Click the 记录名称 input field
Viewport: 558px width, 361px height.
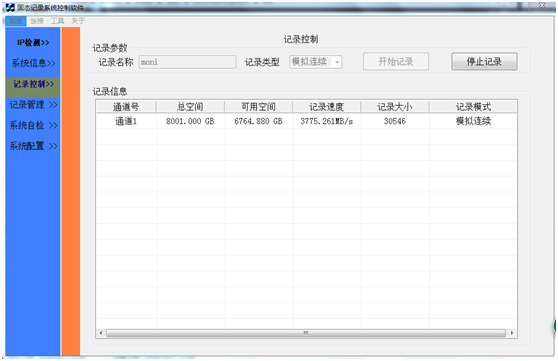187,62
